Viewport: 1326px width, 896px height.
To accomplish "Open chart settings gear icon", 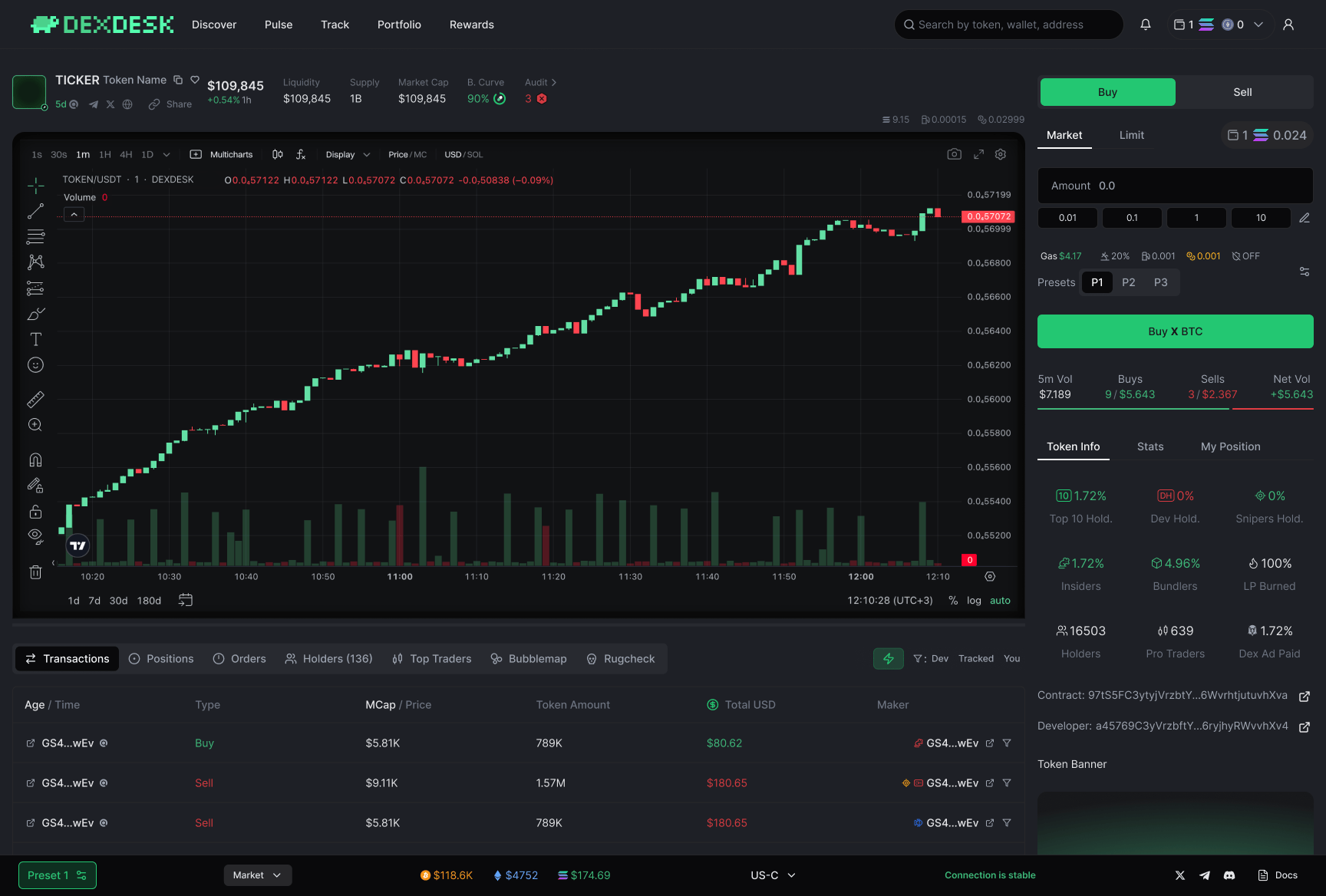I will (x=1001, y=154).
